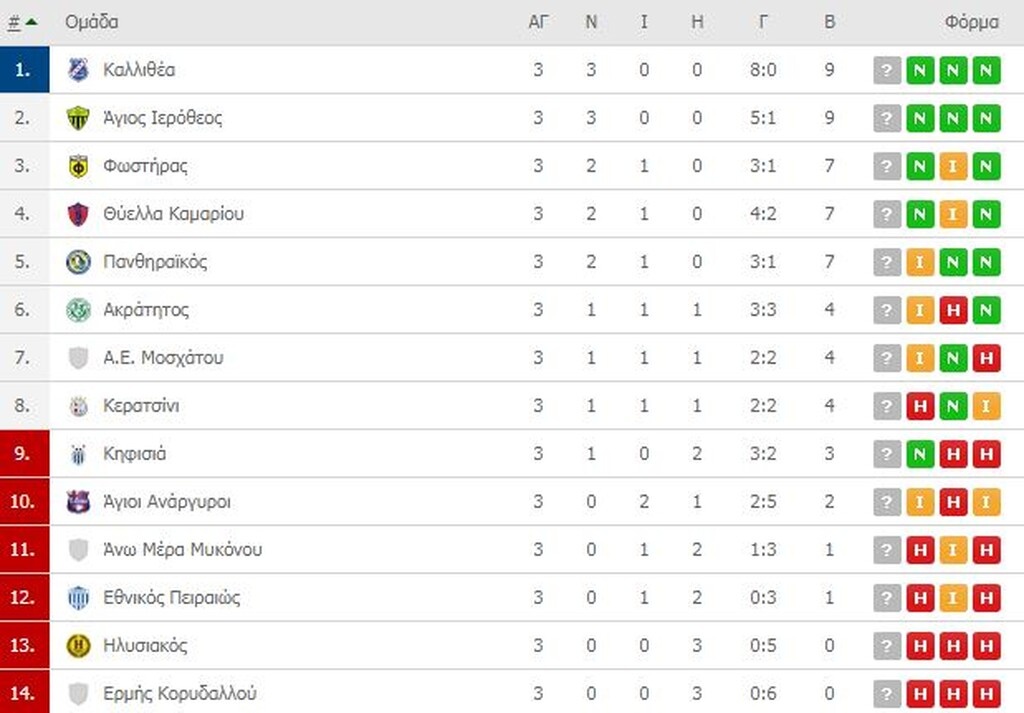Click the Άγιος Ιερόθεος team crest

(x=78, y=118)
